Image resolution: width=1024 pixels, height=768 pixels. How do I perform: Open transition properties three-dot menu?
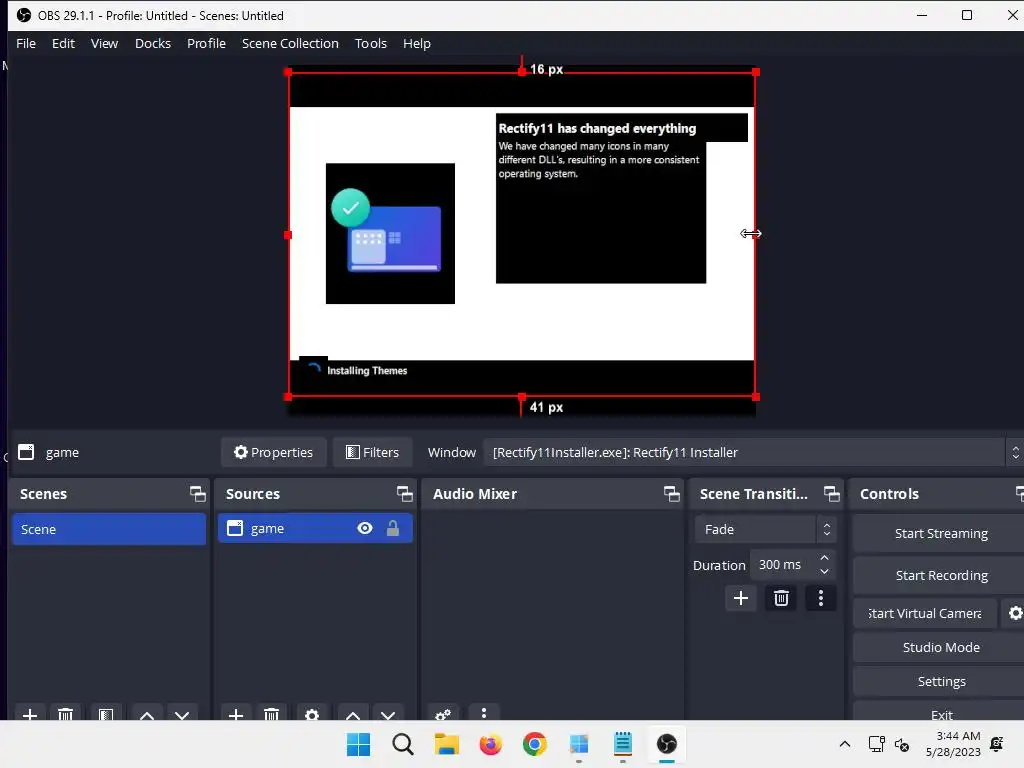click(821, 598)
